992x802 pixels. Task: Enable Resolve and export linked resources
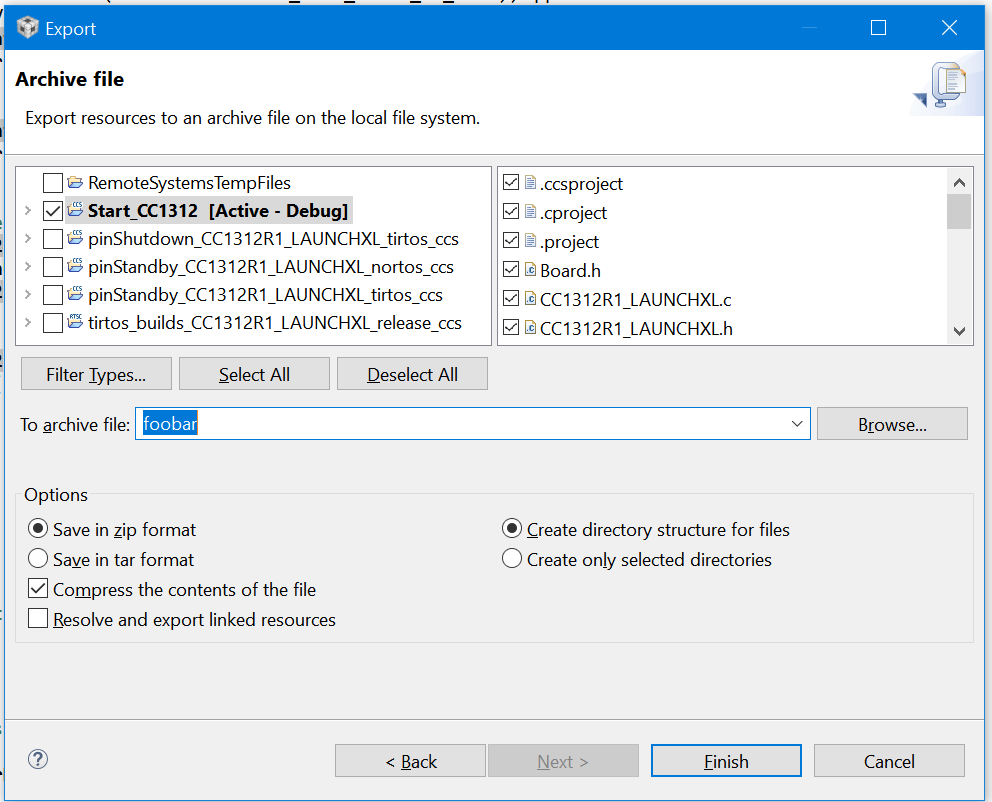[x=38, y=619]
